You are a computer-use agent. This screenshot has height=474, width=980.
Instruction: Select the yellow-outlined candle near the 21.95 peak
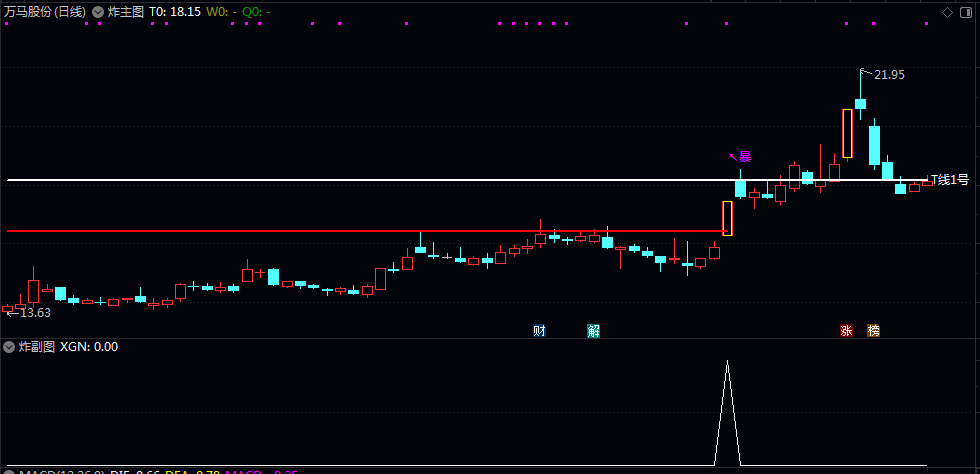pos(848,133)
